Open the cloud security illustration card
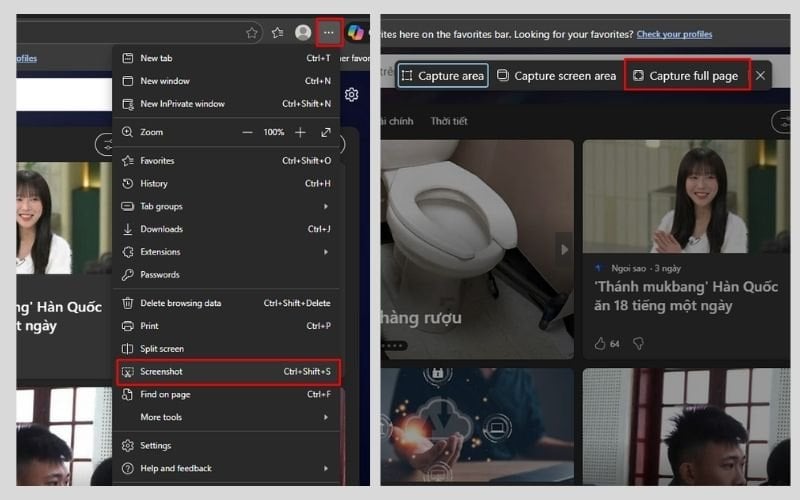Image resolution: width=800 pixels, height=500 pixels. coord(477,427)
